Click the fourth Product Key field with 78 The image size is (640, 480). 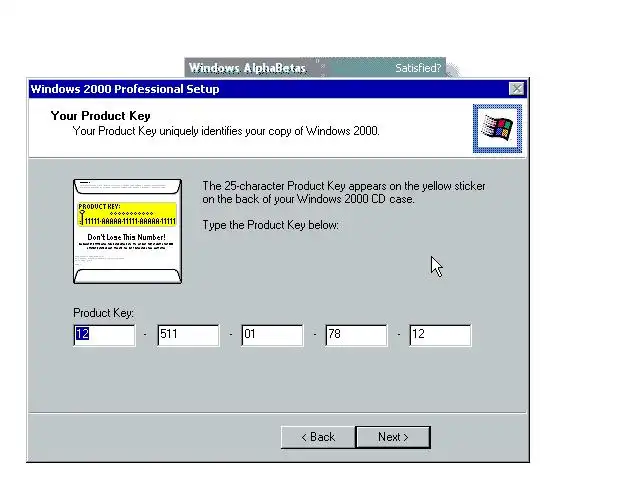pos(356,335)
